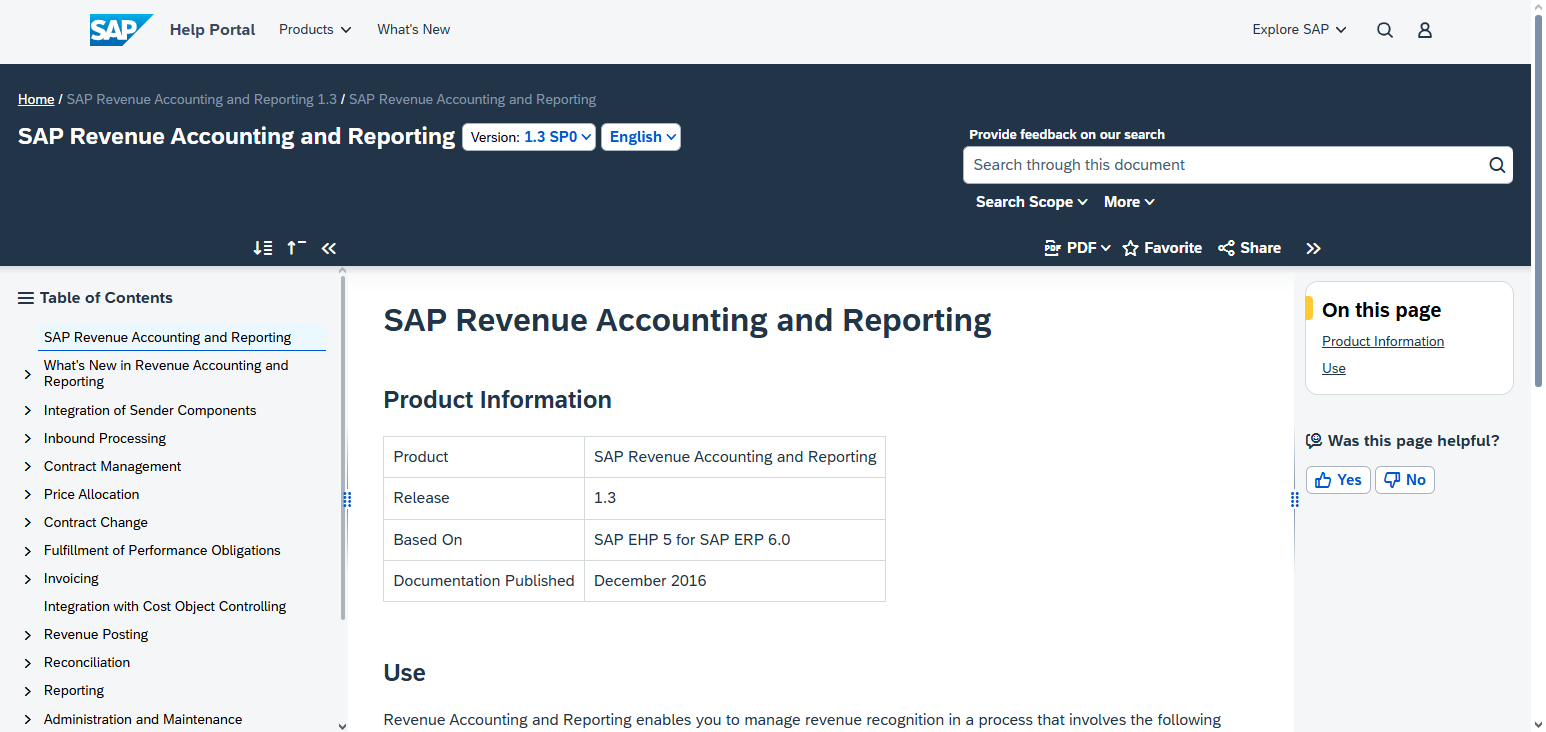1546x732 pixels.
Task: Expand the Contract Change chevron
Action: point(28,523)
